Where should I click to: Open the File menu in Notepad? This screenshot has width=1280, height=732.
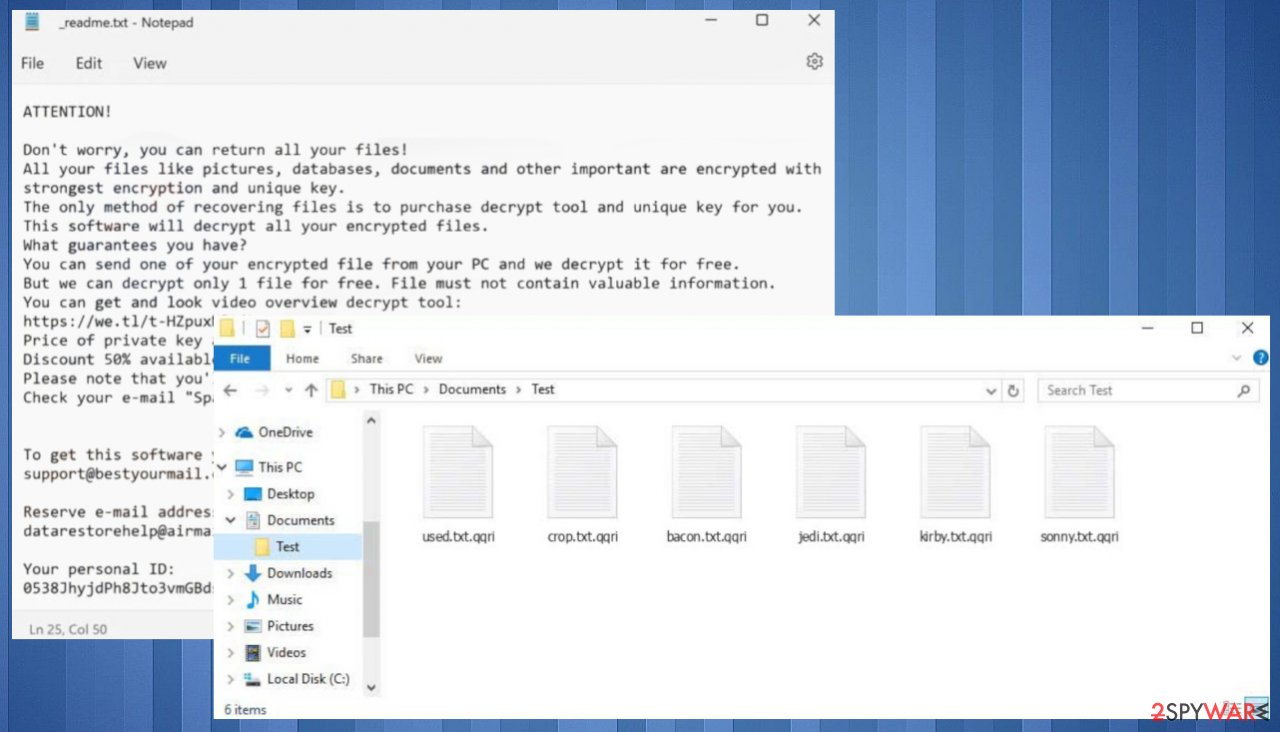click(32, 62)
